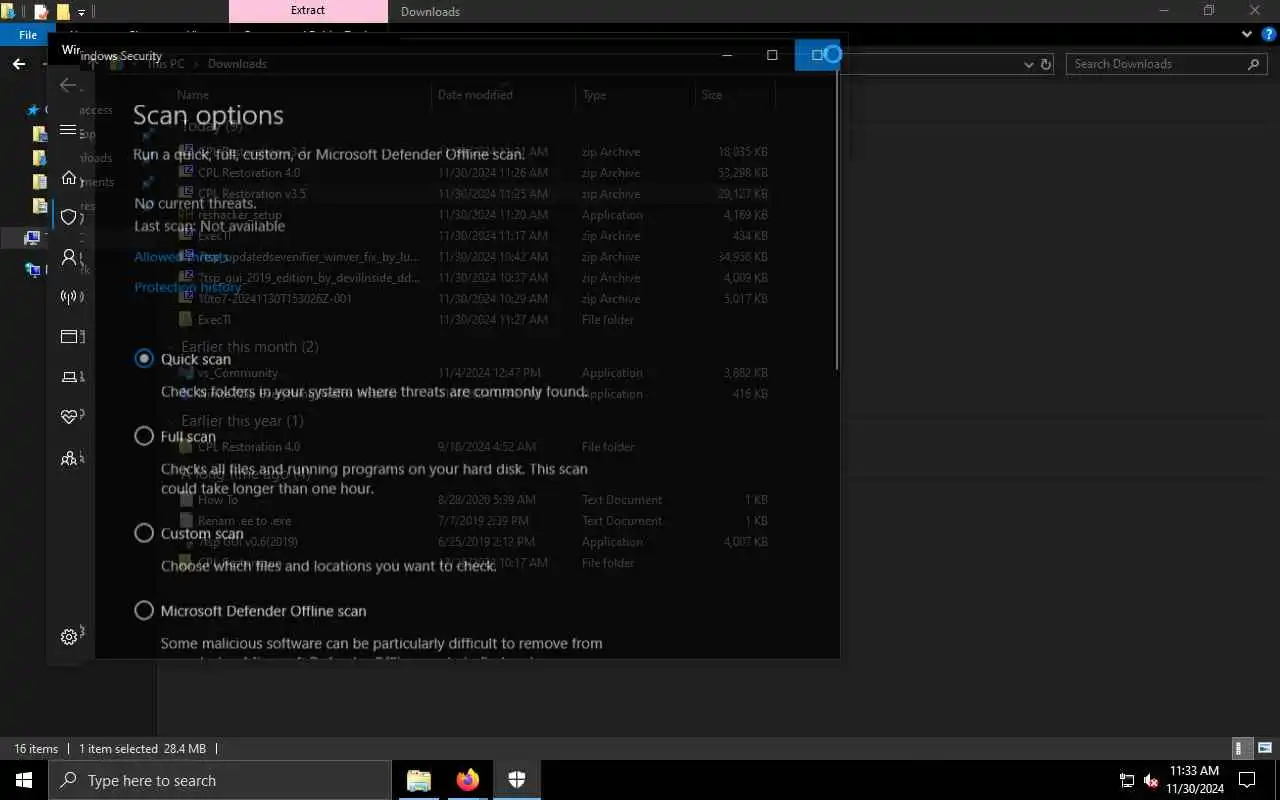
Task: Open the notification center icon
Action: (1247, 780)
